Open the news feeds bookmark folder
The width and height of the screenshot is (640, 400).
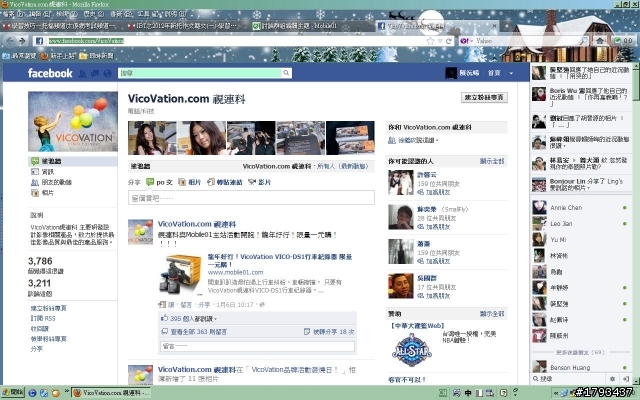tap(96, 56)
